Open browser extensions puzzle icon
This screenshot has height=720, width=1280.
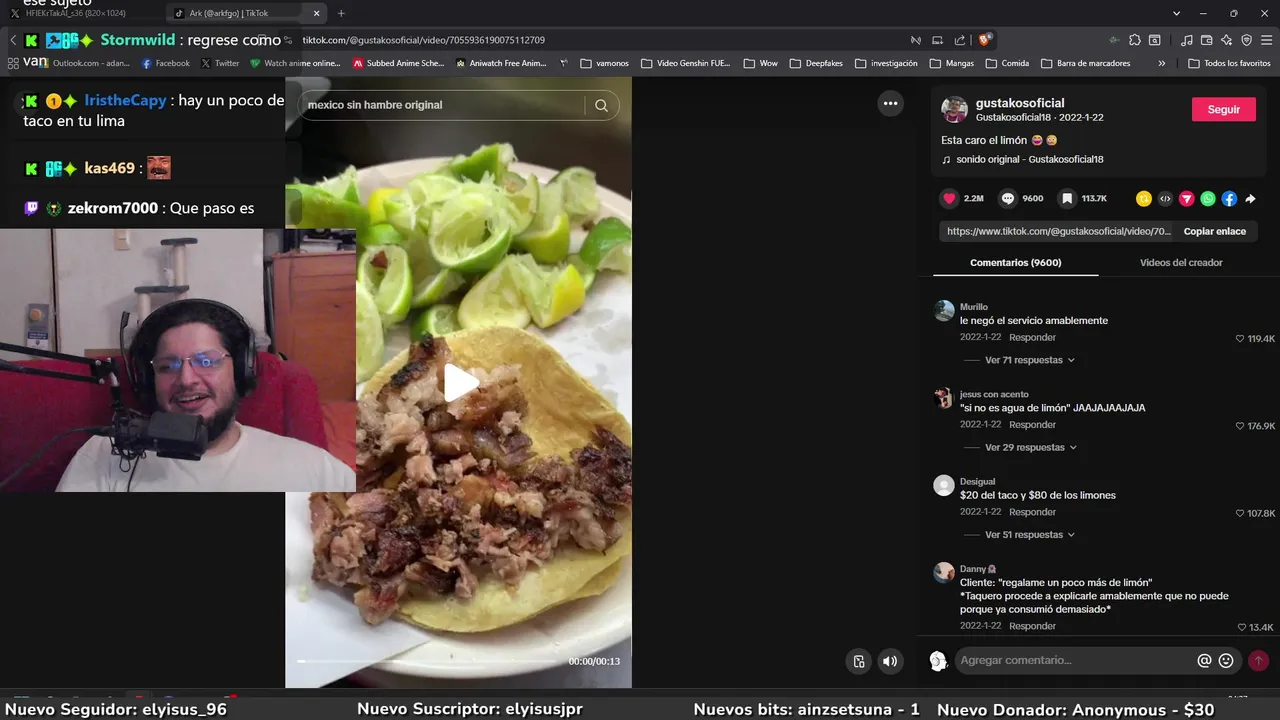point(1134,40)
